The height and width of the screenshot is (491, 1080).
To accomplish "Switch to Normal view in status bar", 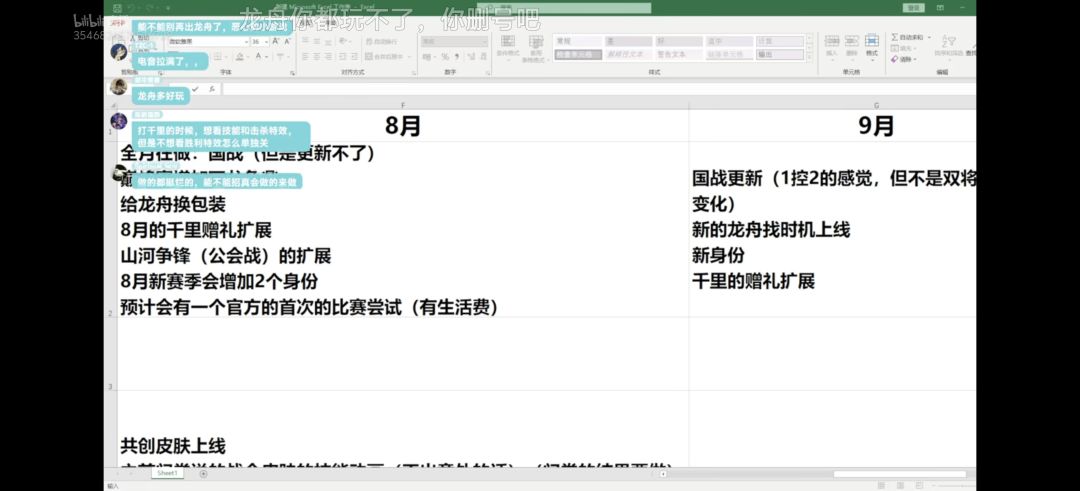I will pos(880,485).
